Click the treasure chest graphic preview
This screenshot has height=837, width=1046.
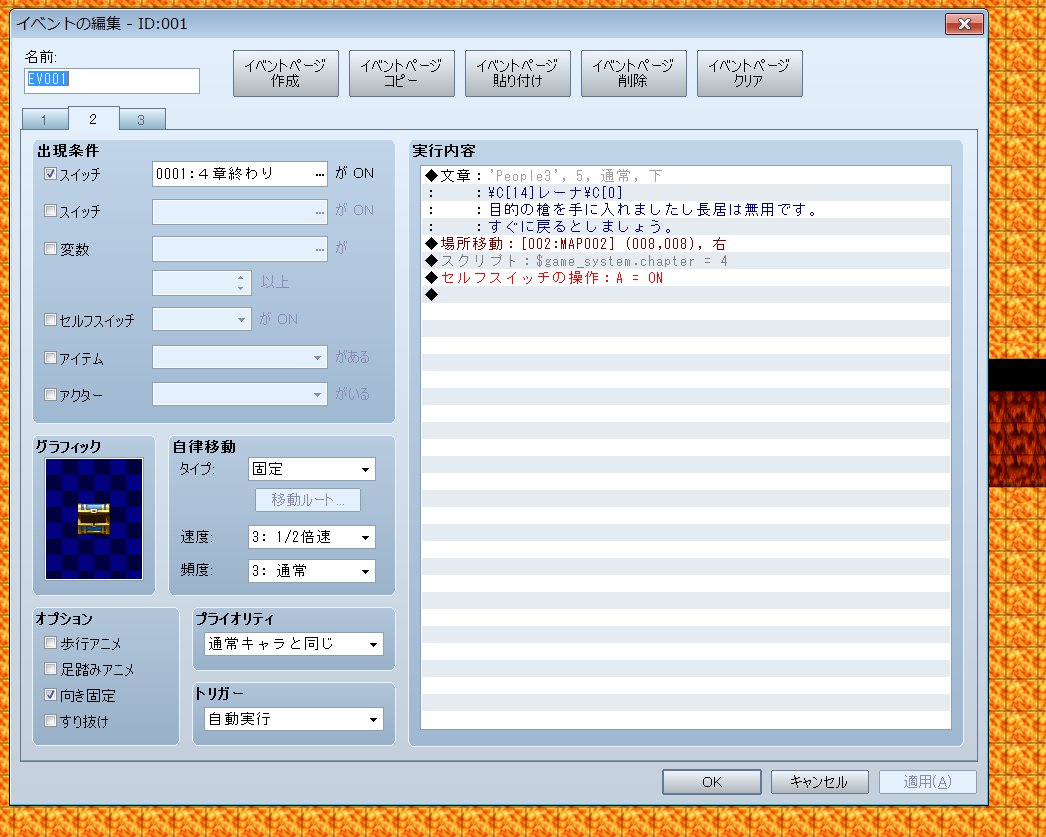click(x=94, y=519)
